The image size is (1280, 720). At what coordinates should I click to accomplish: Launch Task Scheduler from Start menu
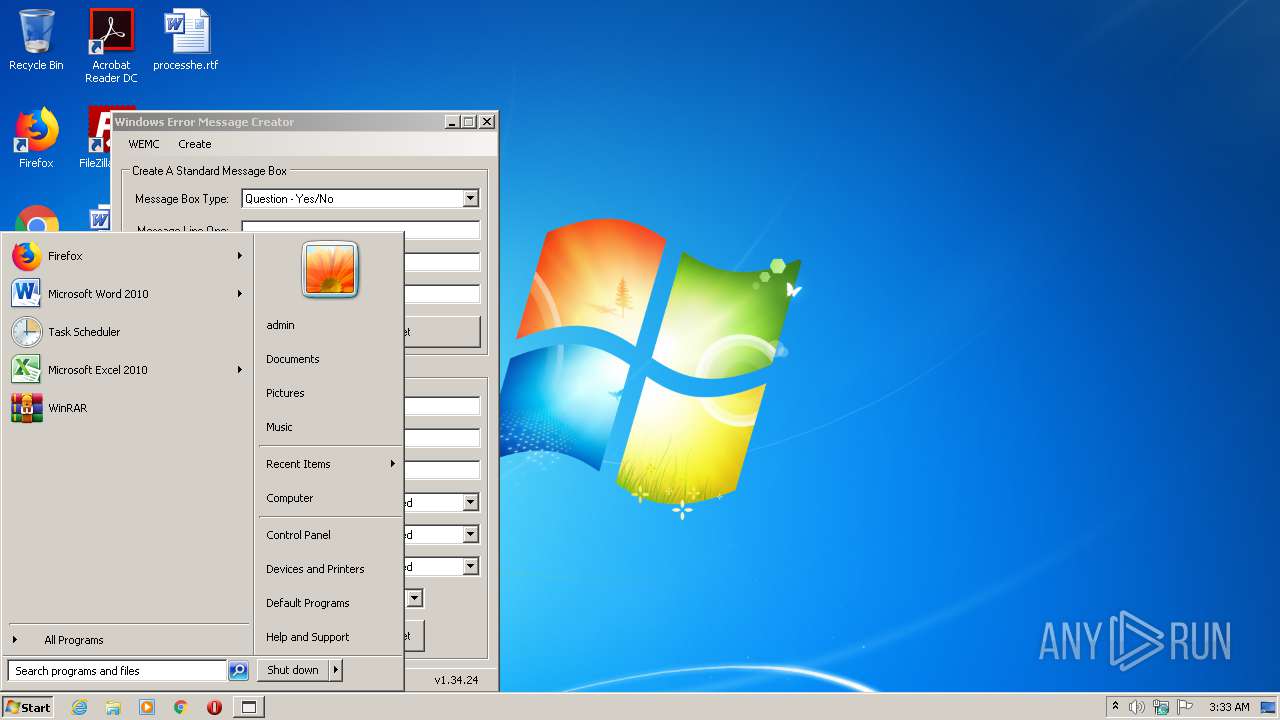(128, 332)
